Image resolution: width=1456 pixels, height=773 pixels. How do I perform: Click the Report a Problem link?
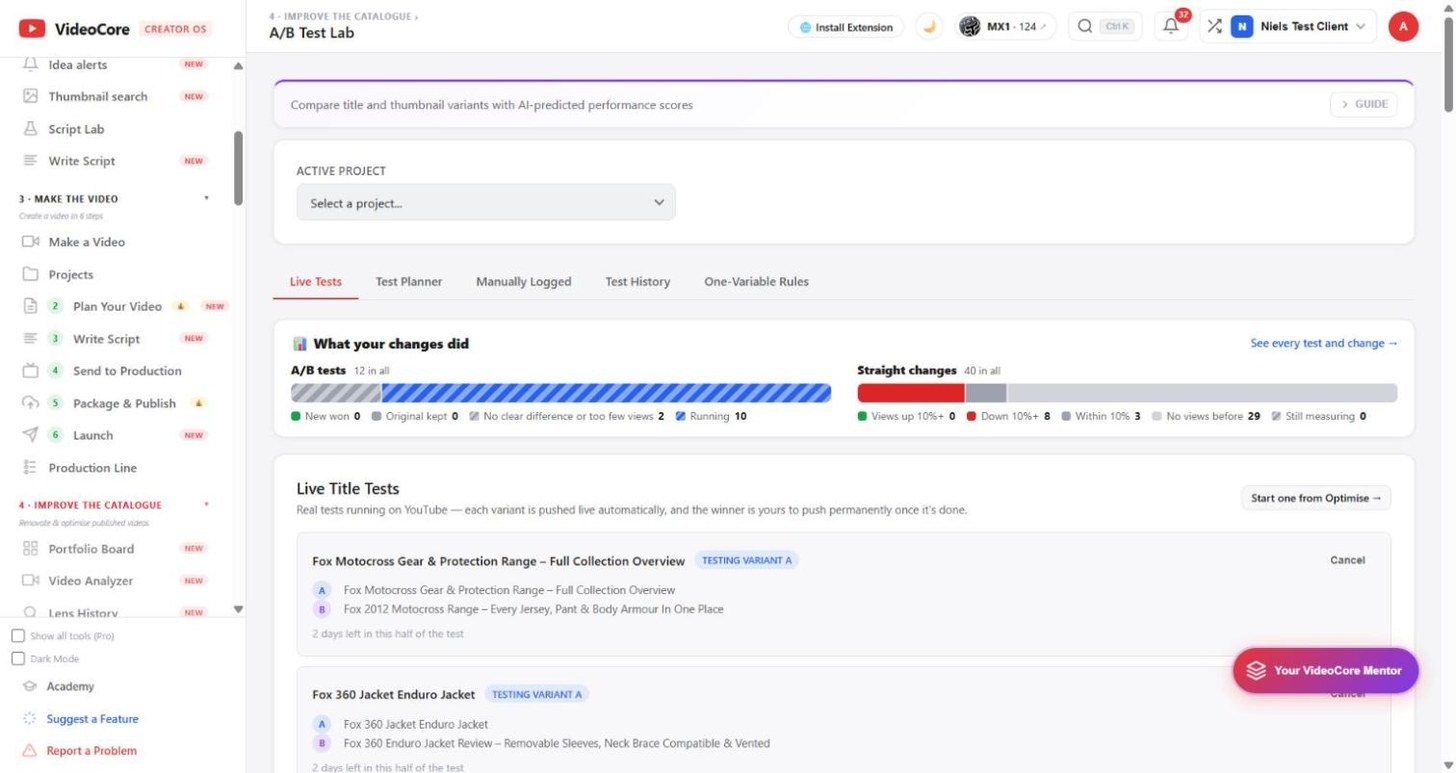coord(92,751)
